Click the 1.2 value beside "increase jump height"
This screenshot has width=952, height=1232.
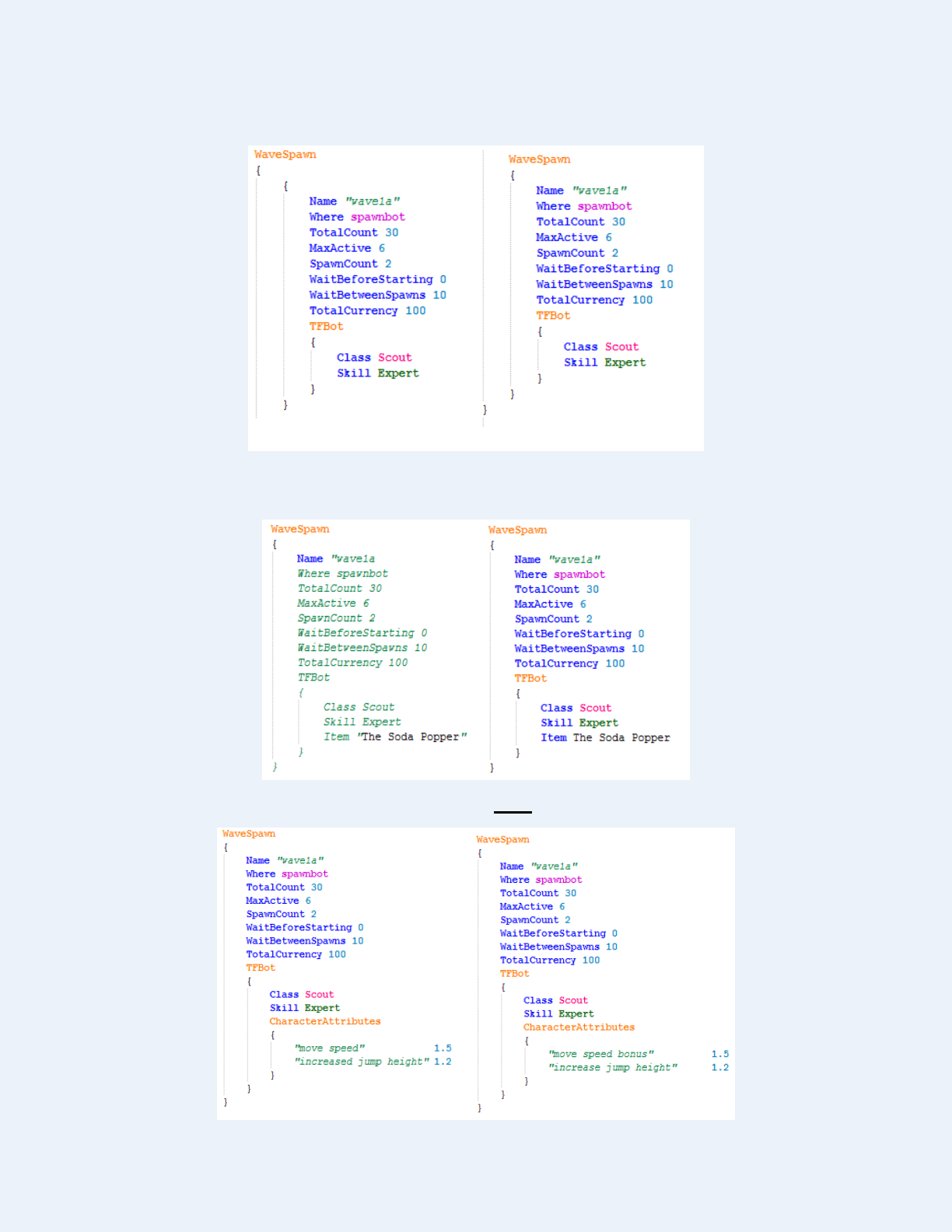pyautogui.click(x=720, y=1067)
